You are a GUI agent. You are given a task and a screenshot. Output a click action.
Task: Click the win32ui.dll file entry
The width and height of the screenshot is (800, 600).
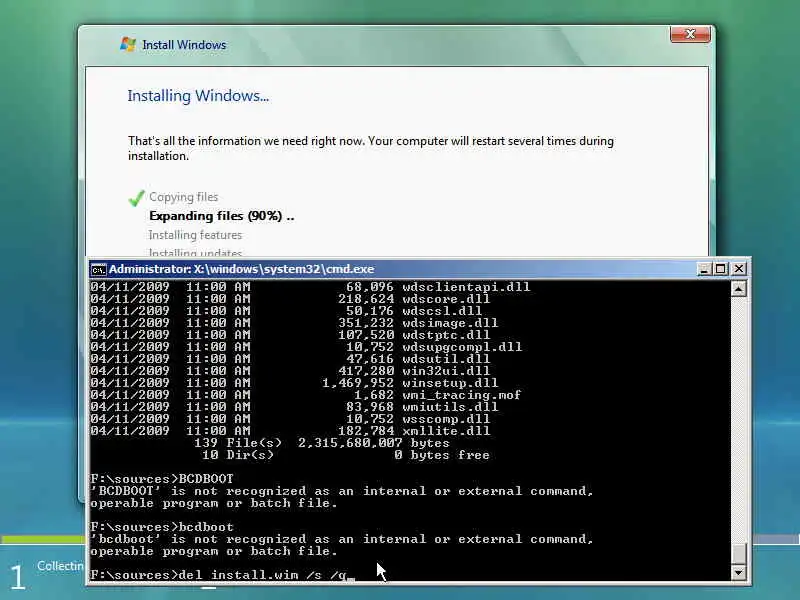(290, 371)
